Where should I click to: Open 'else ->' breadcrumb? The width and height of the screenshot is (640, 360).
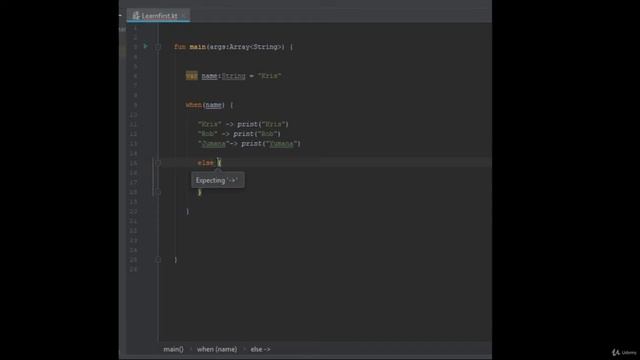pyautogui.click(x=260, y=349)
